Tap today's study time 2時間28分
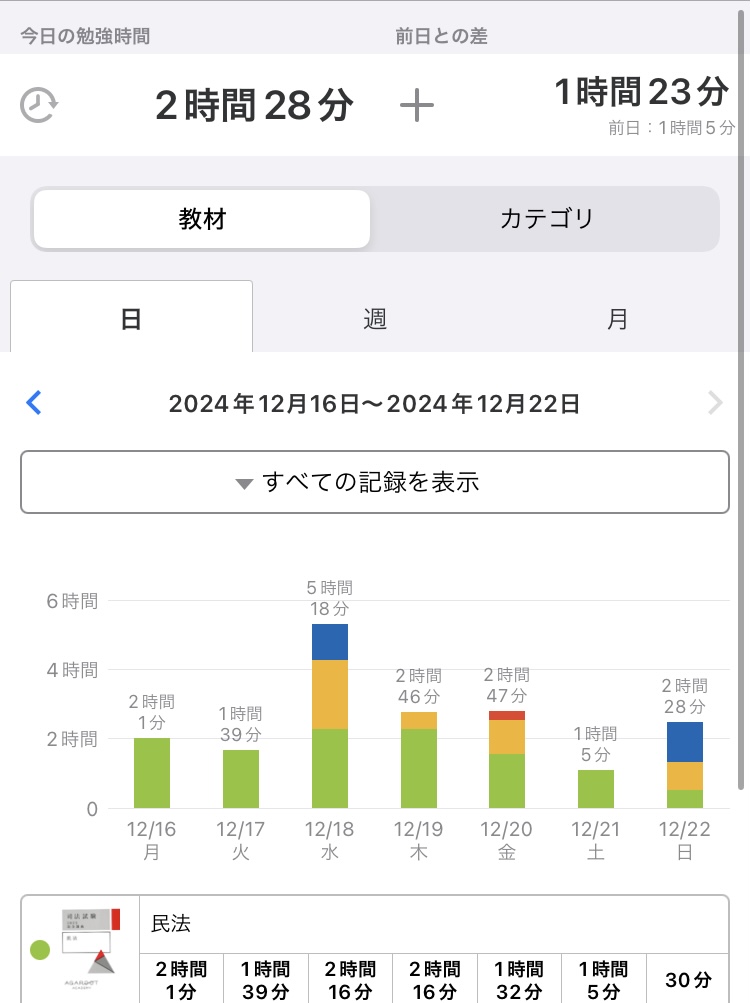Screen dimensions: 750x1003 (254, 105)
